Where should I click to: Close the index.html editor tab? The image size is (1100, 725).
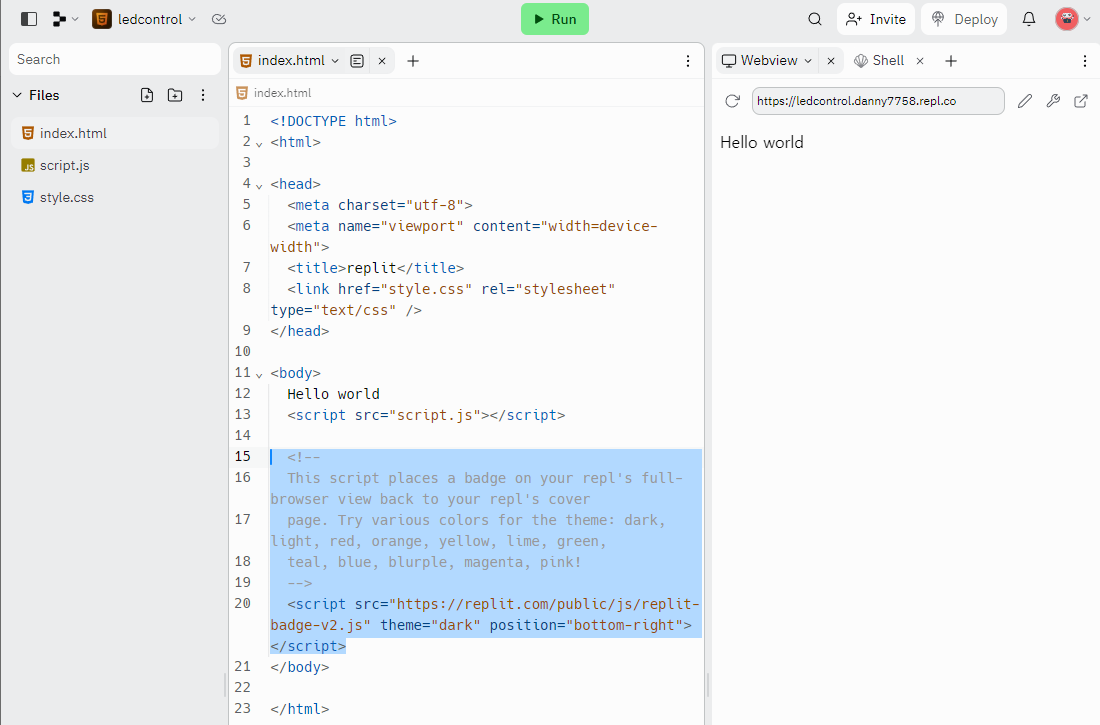382,61
